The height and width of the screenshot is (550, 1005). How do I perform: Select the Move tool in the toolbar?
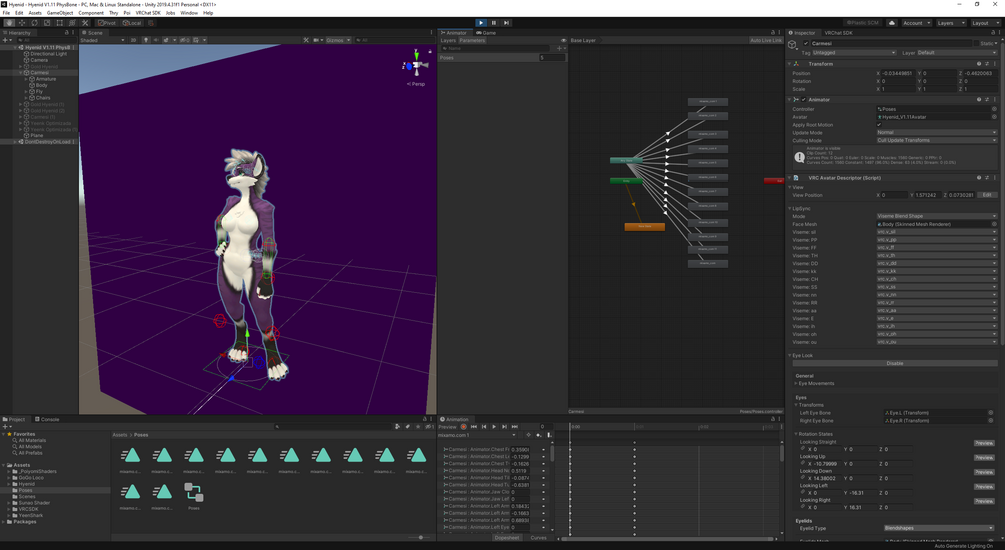[22, 22]
